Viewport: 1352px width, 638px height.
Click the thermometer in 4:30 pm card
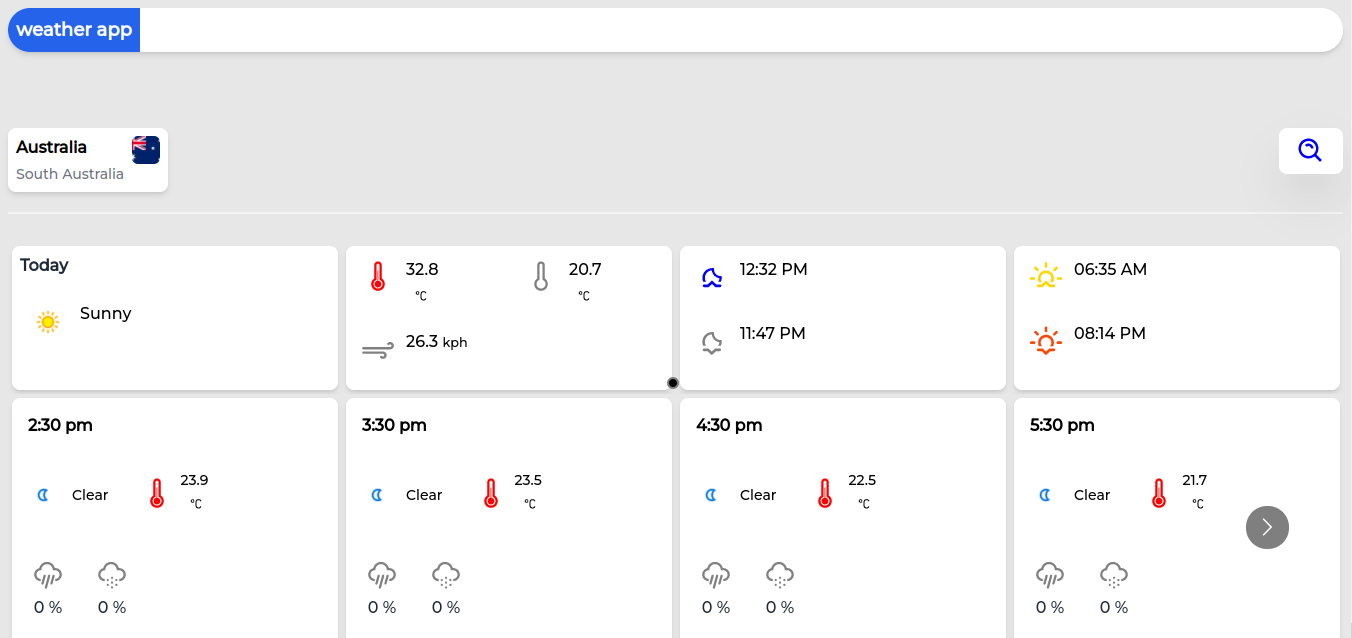[824, 493]
